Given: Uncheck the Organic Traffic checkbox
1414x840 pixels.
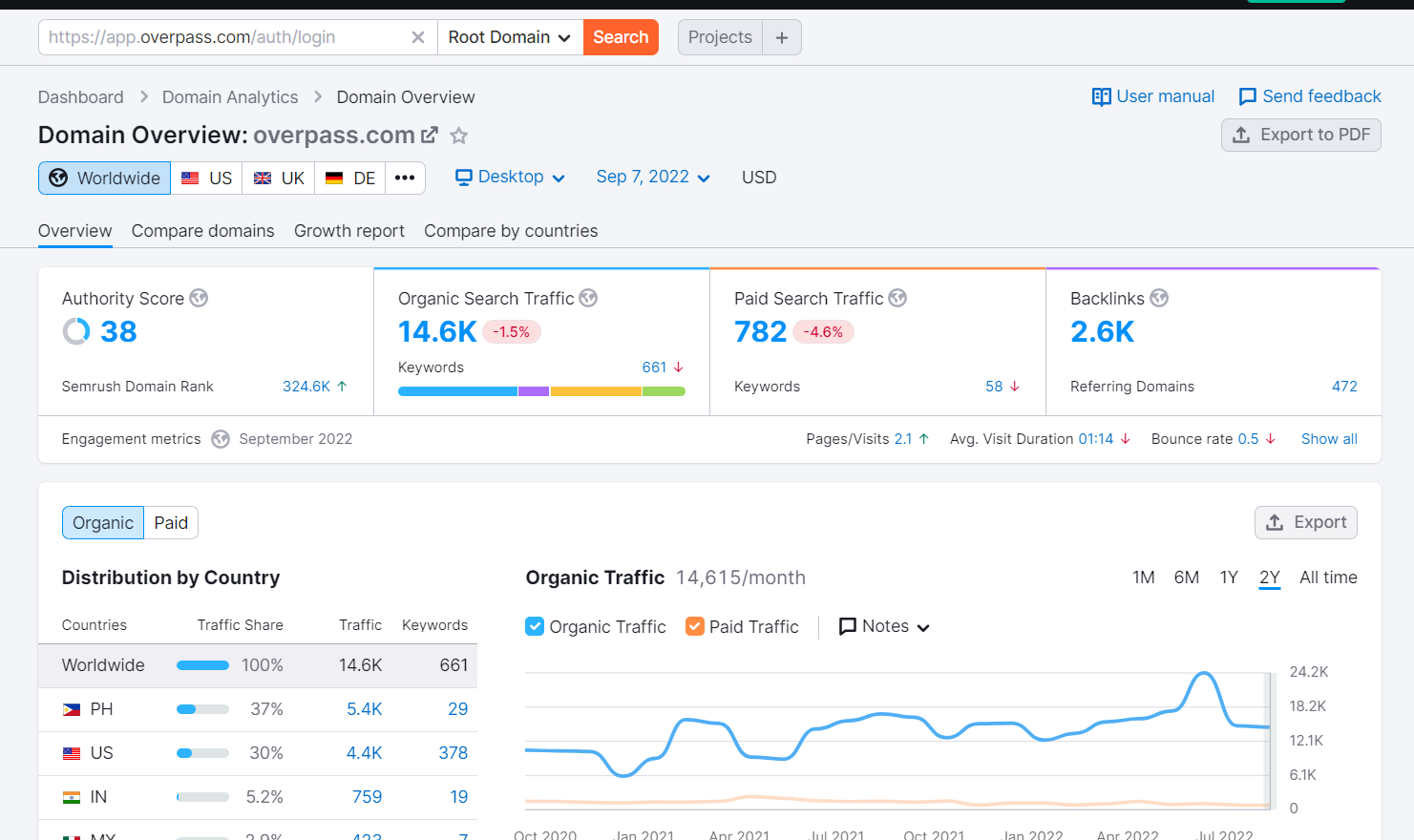Looking at the screenshot, I should [x=535, y=626].
